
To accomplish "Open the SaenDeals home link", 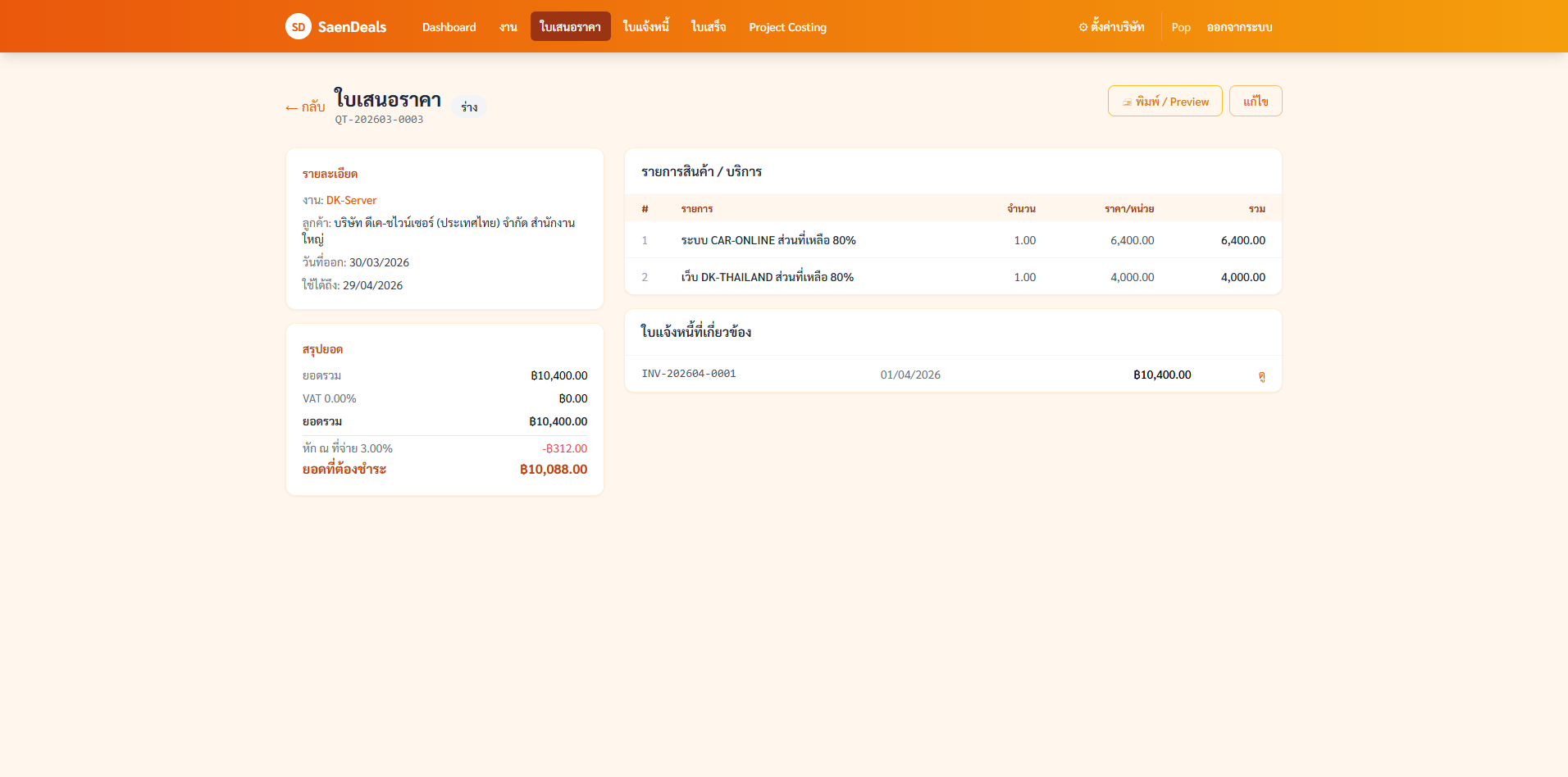I will click(336, 26).
